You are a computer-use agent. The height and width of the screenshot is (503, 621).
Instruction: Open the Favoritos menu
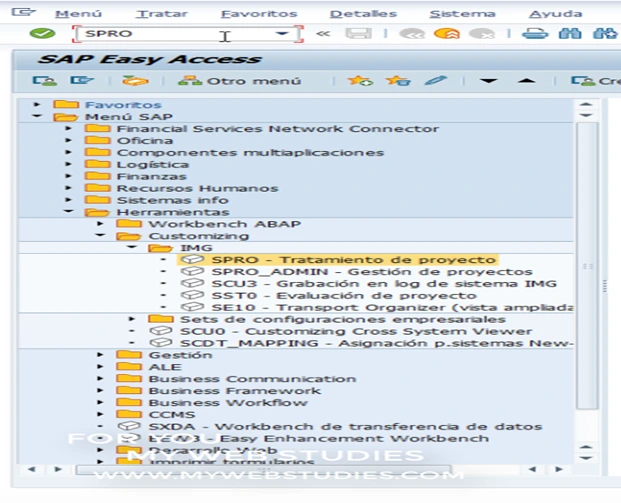pyautogui.click(x=259, y=14)
